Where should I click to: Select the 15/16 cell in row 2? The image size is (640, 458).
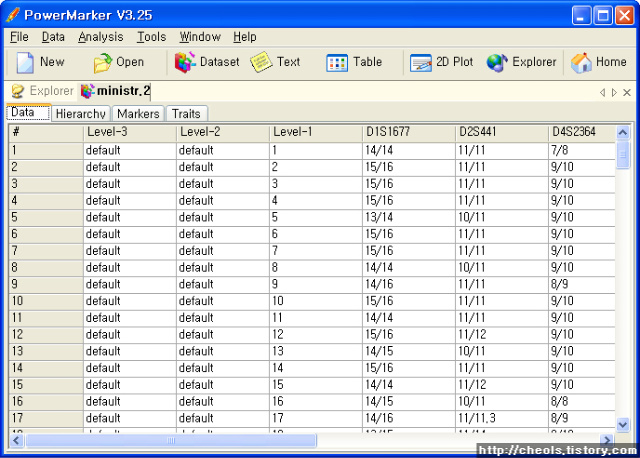pos(409,167)
